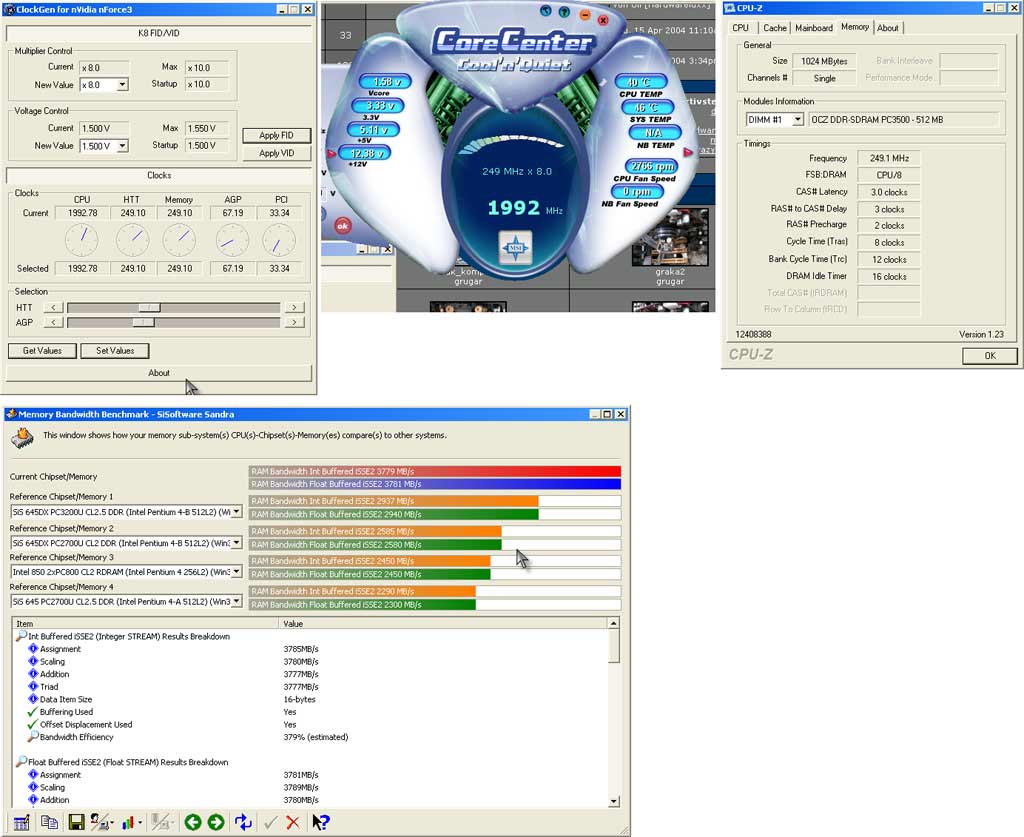Adjust the HTT slider thumb
Viewport: 1024px width, 837px height.
click(x=150, y=308)
